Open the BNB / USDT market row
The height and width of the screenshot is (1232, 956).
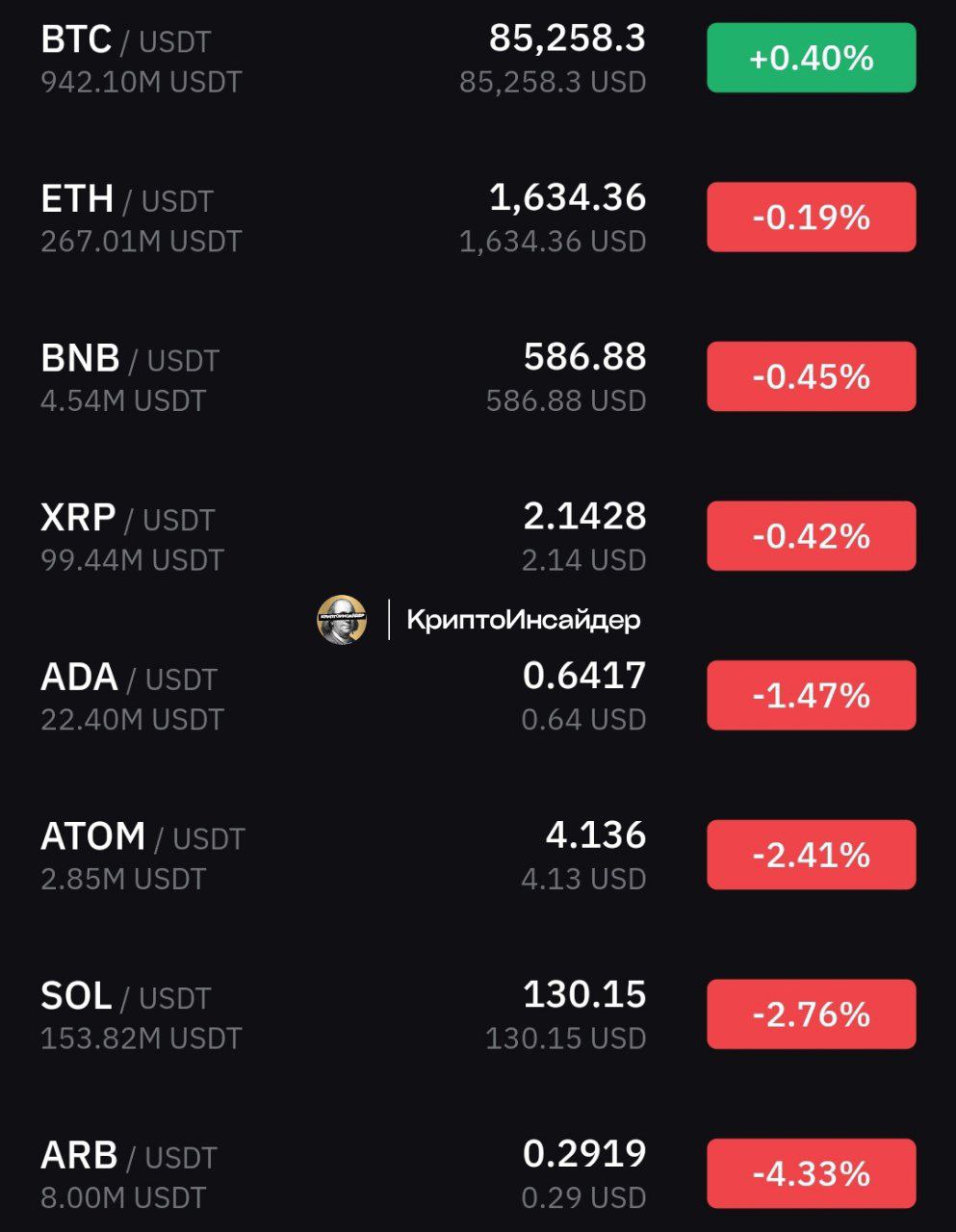coord(130,359)
